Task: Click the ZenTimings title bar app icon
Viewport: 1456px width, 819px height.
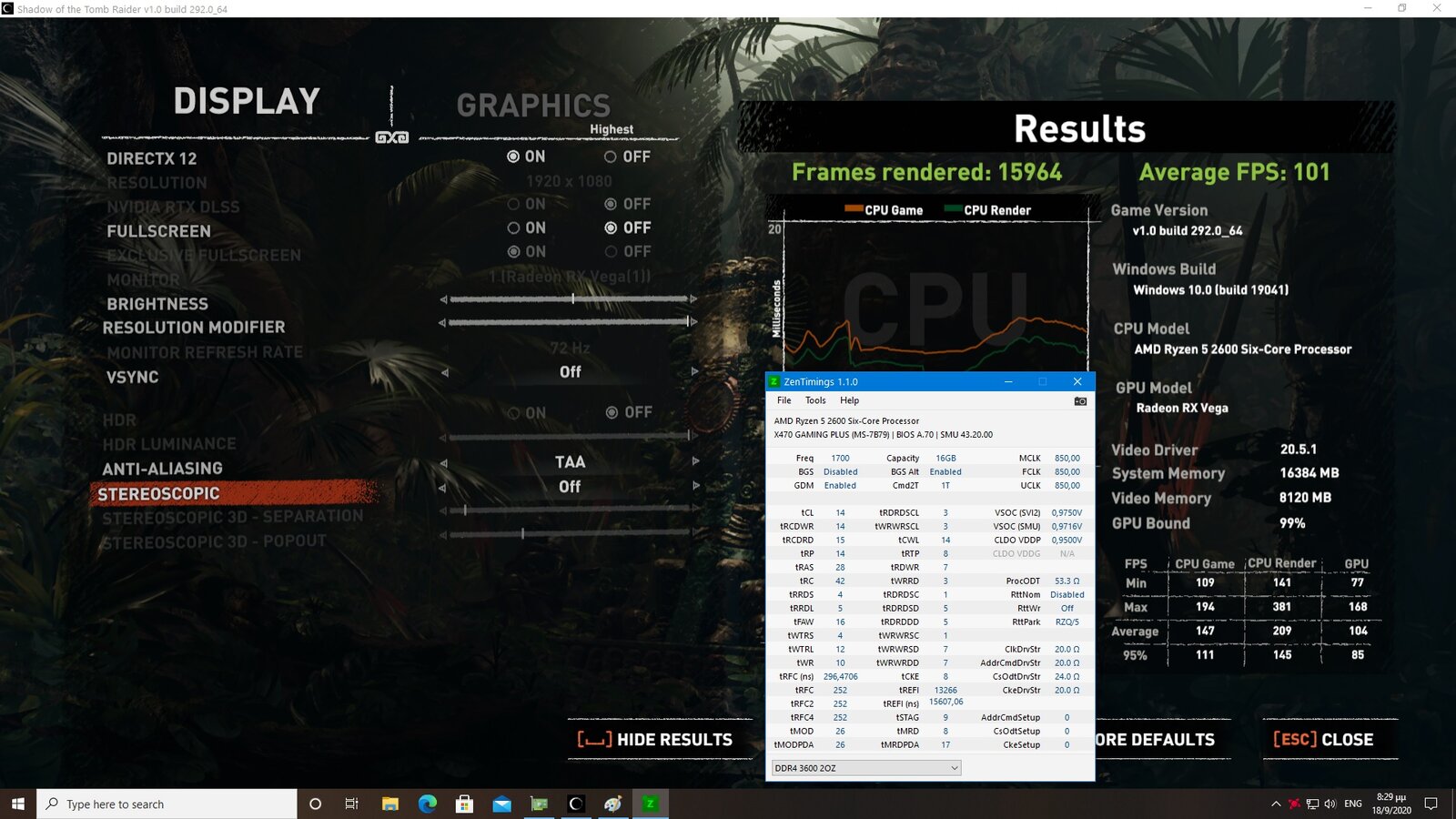Action: 774,381
